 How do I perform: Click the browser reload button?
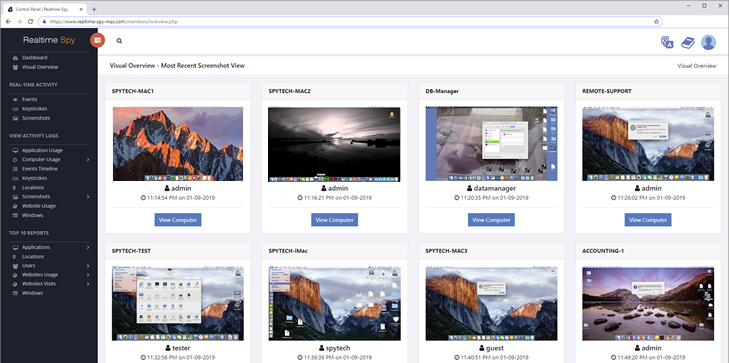pyautogui.click(x=31, y=21)
